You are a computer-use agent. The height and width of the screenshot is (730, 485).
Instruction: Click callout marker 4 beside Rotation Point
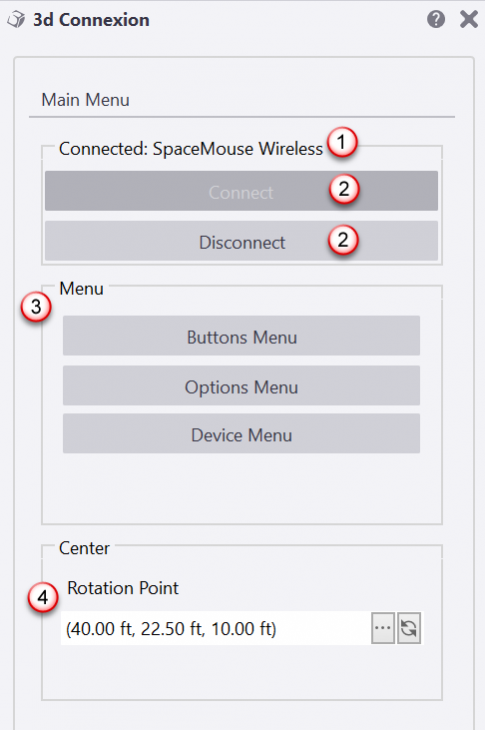pos(43,597)
